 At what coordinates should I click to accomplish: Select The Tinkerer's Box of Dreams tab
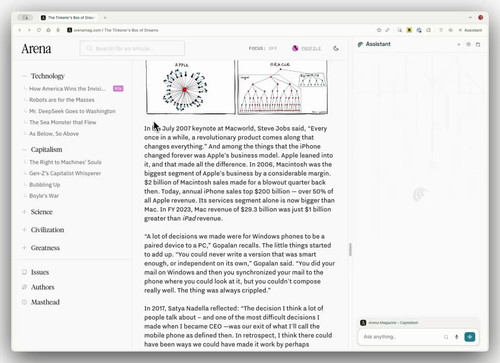68,17
